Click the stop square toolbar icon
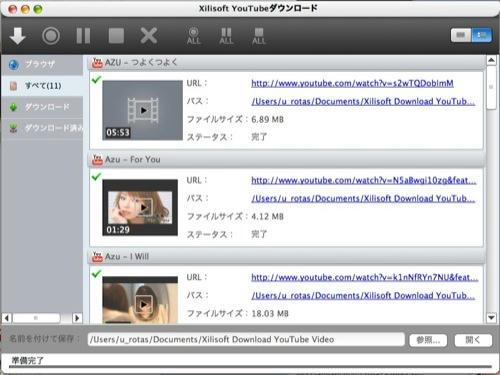Viewport: 500px width, 375px height. click(116, 36)
